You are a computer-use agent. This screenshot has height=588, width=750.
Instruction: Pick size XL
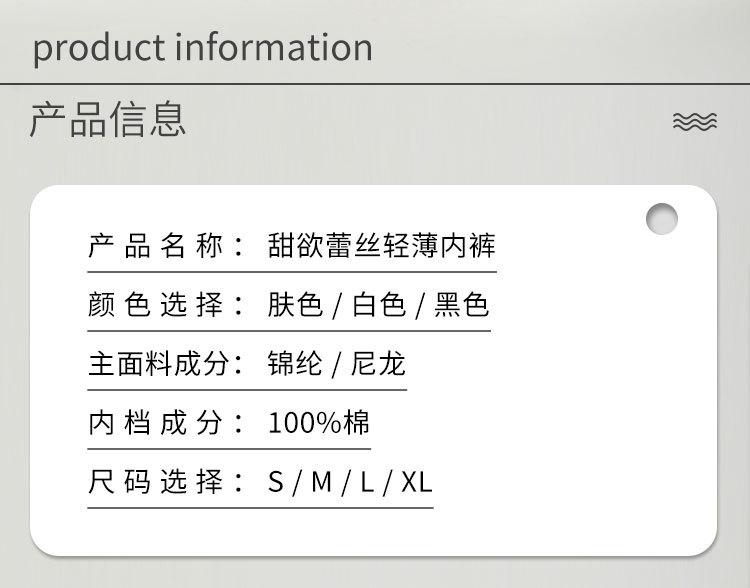pos(416,483)
